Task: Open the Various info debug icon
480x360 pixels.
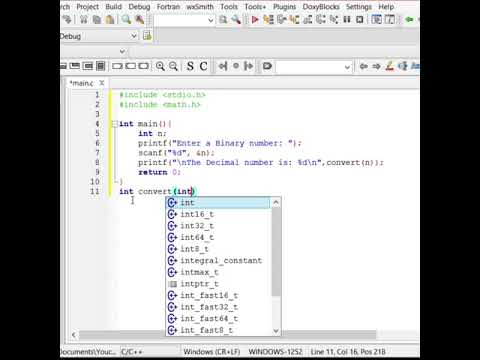Action: [x=390, y=20]
